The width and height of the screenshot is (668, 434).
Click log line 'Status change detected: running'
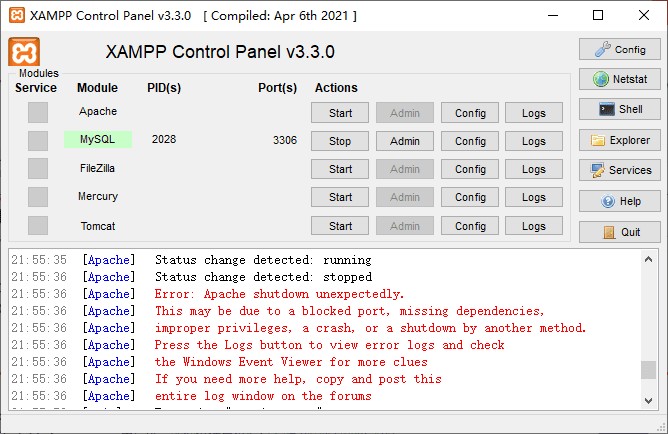tap(263, 260)
